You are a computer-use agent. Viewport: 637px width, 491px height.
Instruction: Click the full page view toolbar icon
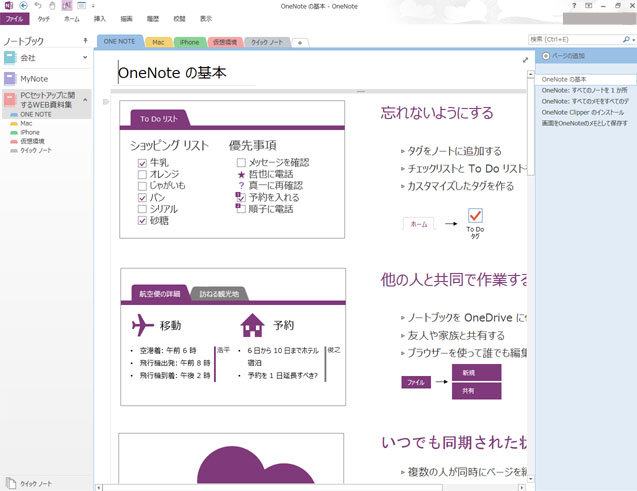pos(81,6)
